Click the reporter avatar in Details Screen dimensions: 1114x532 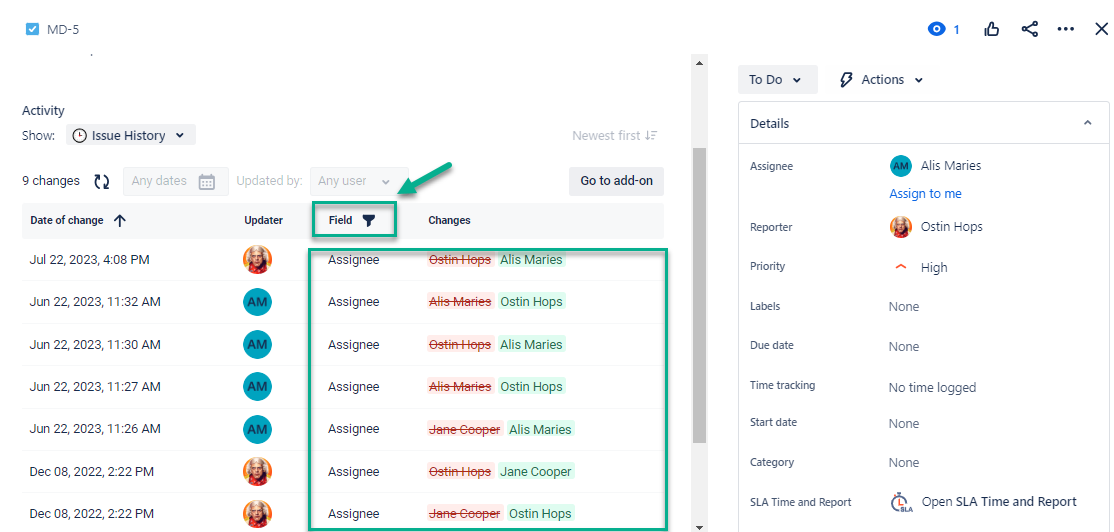pyautogui.click(x=901, y=227)
